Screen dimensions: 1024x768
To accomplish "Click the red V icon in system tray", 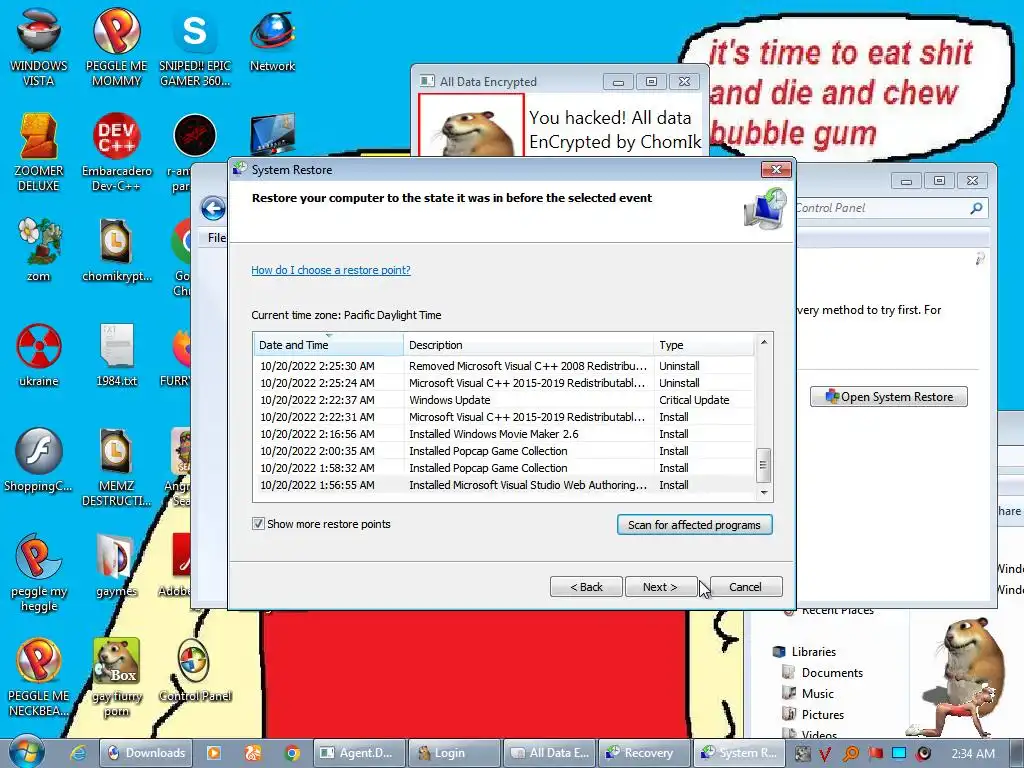I will (825, 754).
